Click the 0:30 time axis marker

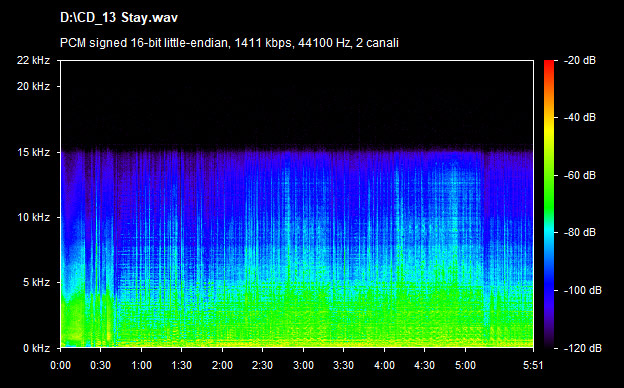[x=100, y=365]
